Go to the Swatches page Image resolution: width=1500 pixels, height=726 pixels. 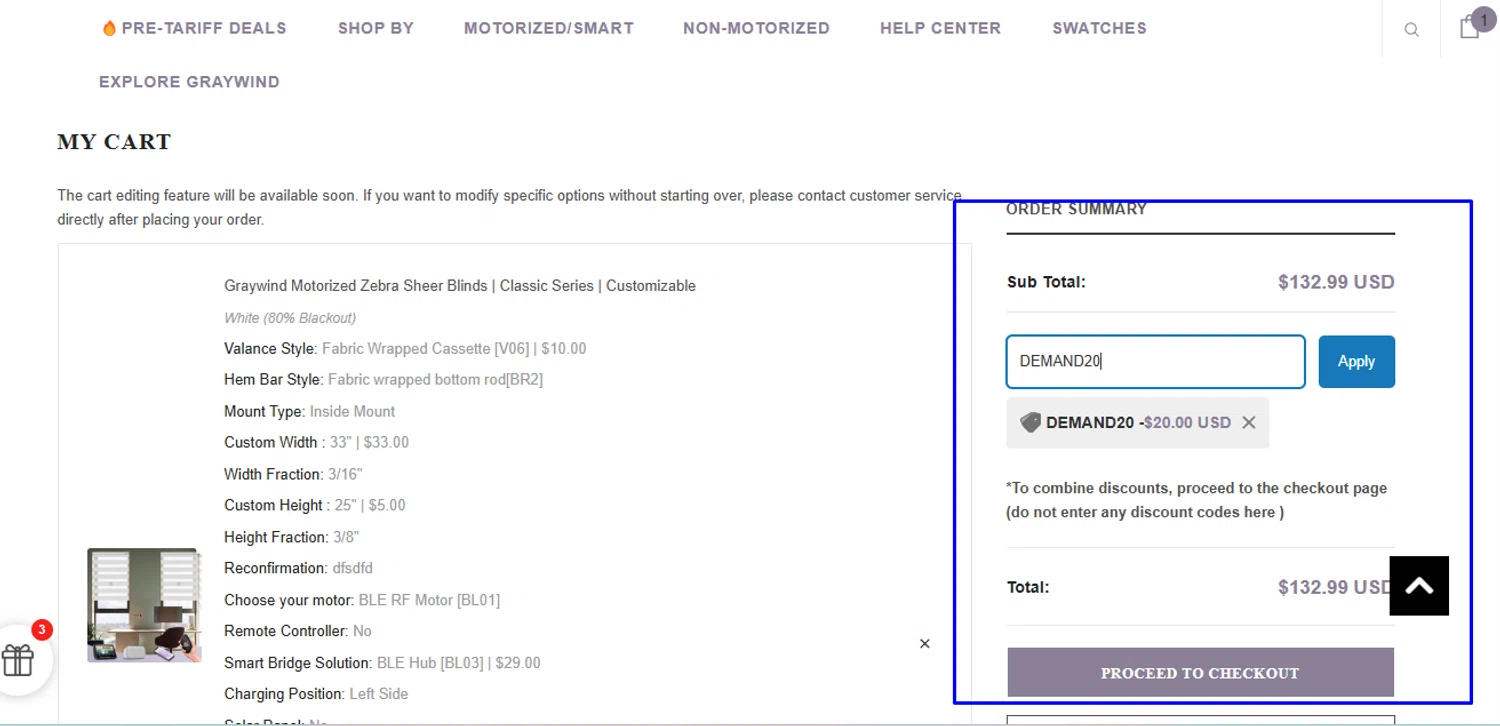[1099, 28]
